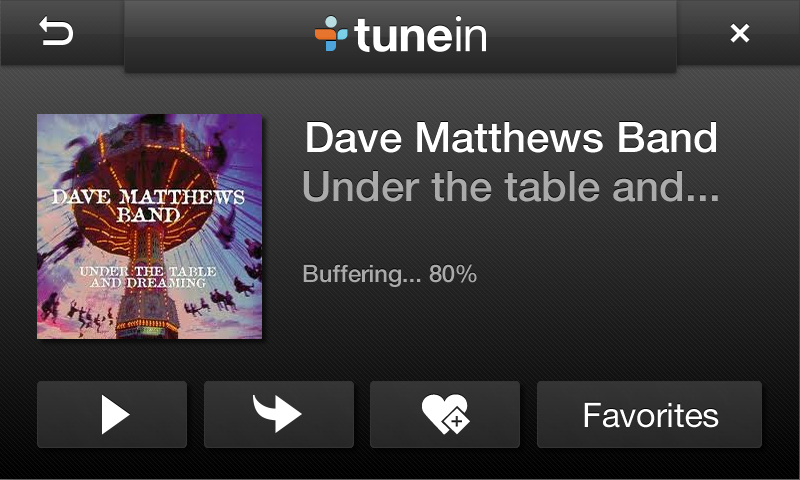Screen dimensions: 800x480
Task: Go back using the return arrow icon
Action: pos(56,32)
